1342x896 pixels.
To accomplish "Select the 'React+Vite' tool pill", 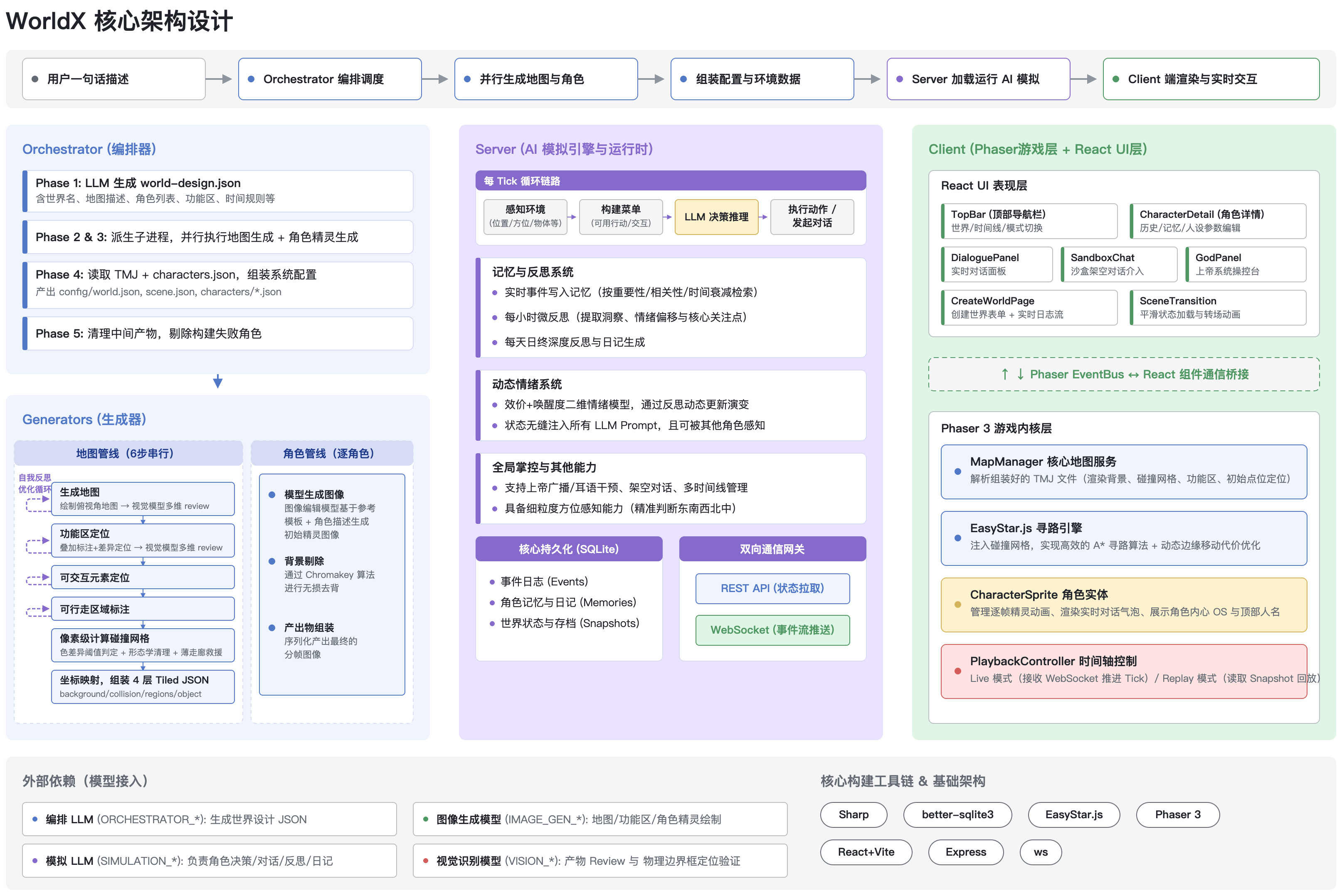I will [866, 852].
